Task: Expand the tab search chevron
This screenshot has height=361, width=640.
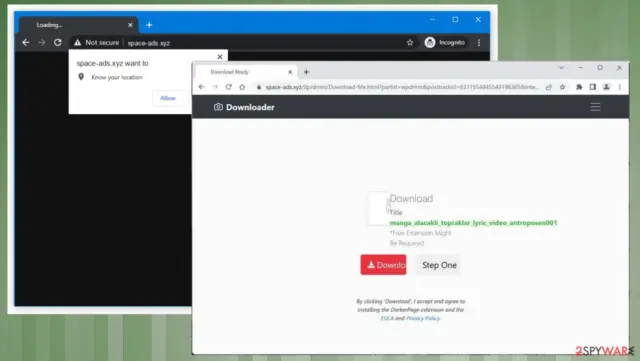Action: point(561,68)
